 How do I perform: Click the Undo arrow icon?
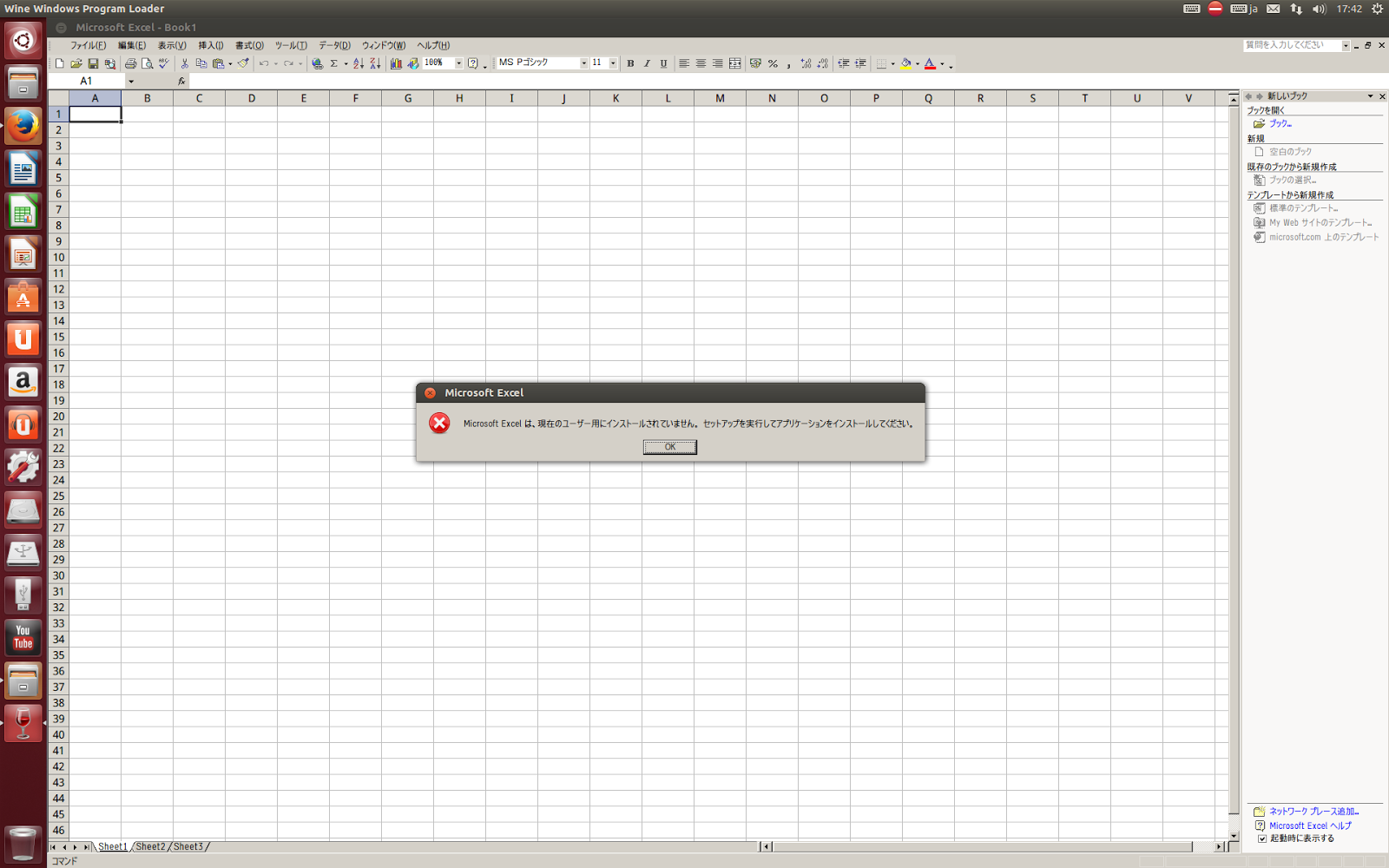point(264,63)
